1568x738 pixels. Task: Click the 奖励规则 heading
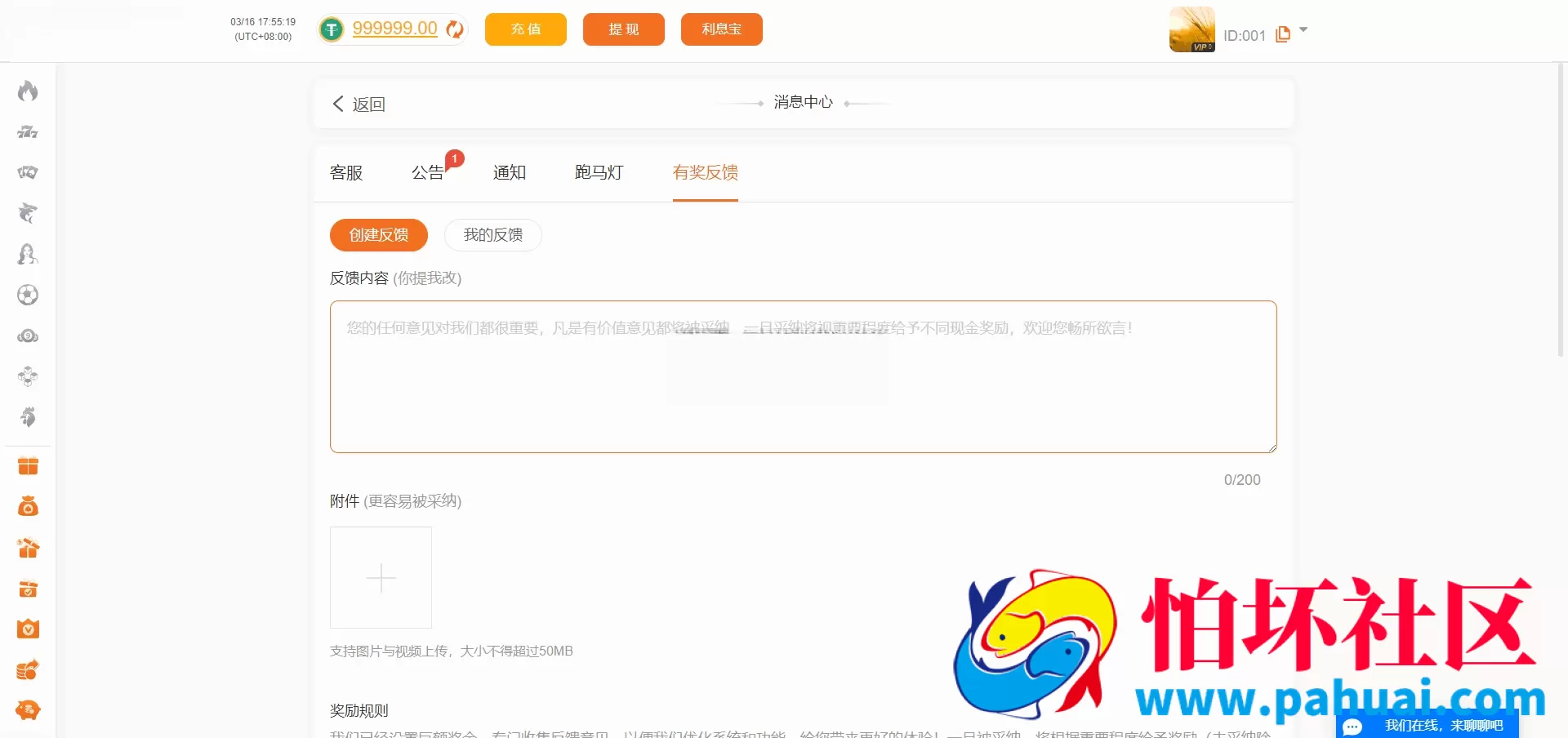pos(359,710)
